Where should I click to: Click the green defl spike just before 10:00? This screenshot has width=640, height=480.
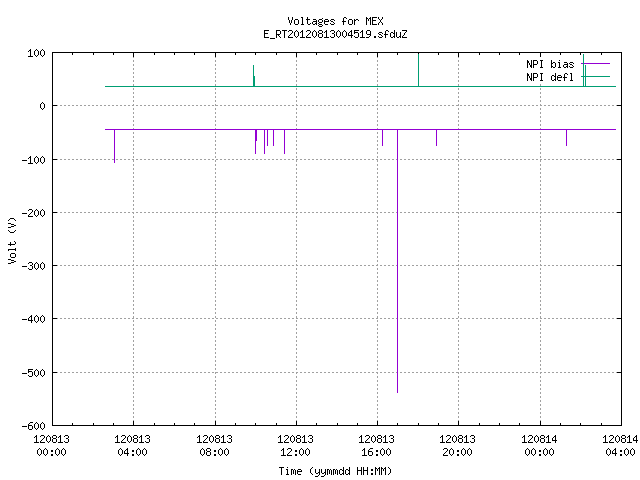click(x=253, y=76)
